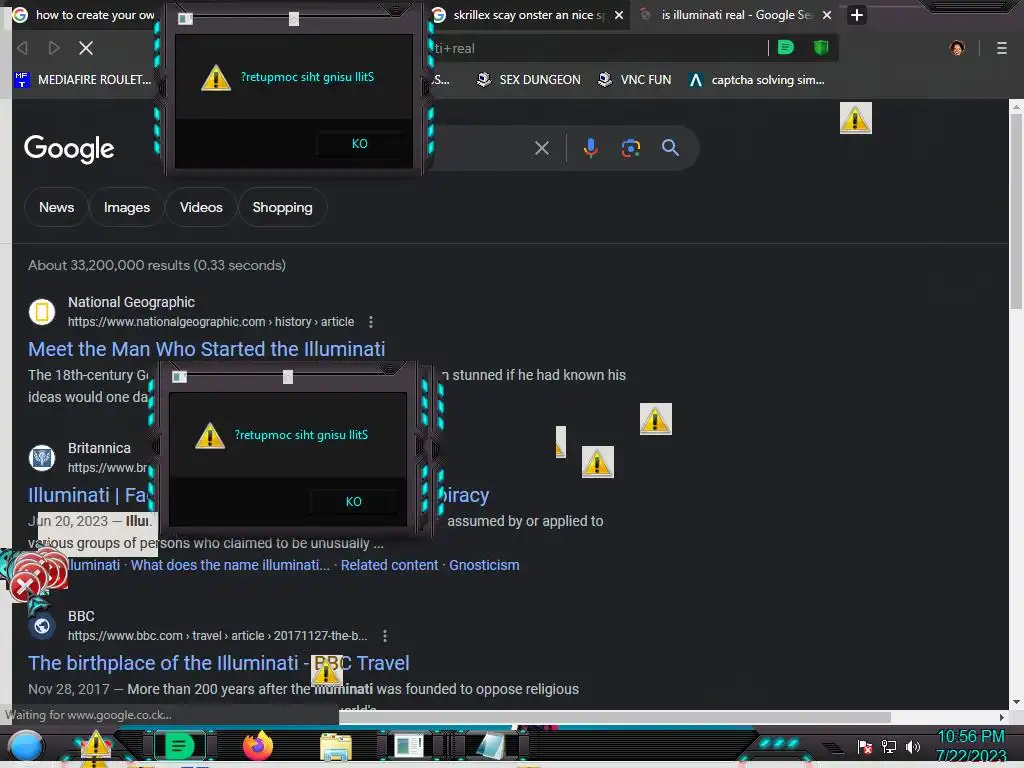
Task: Click the slider handle atop the dialog over the tab bar
Action: [294, 19]
